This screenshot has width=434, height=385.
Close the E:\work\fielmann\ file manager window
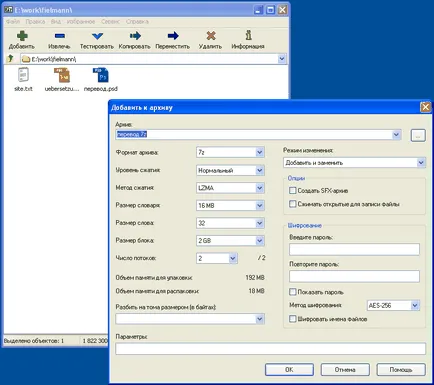282,10
